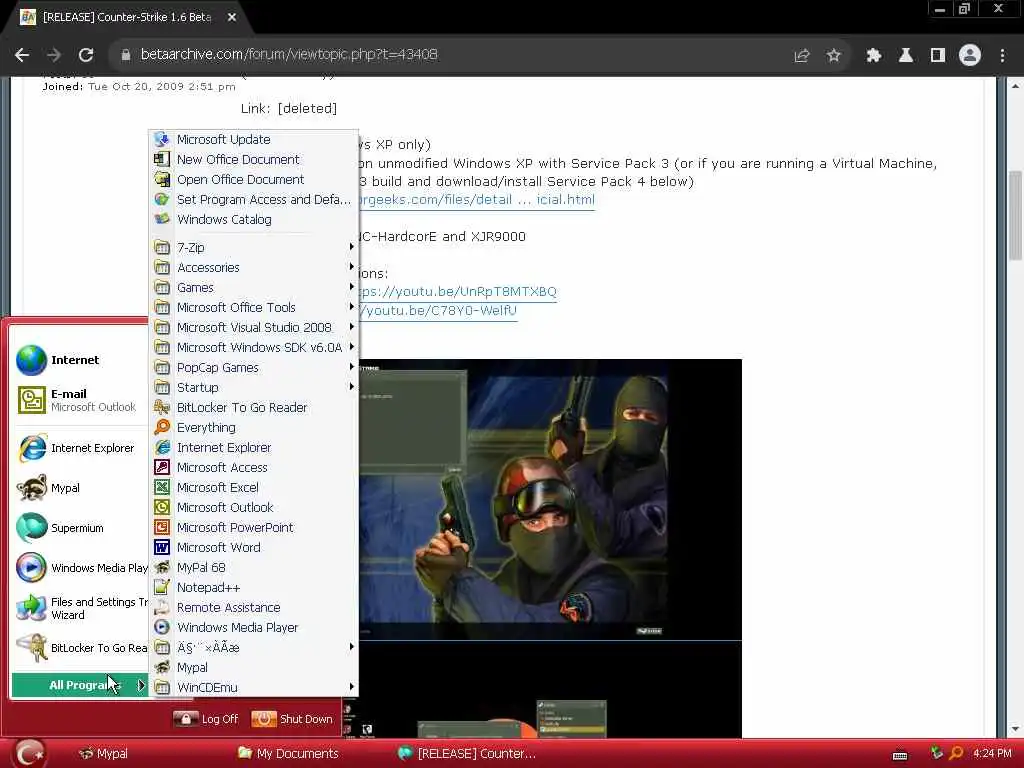This screenshot has width=1024, height=768.
Task: Click share page icon in address bar
Action: coord(801,56)
